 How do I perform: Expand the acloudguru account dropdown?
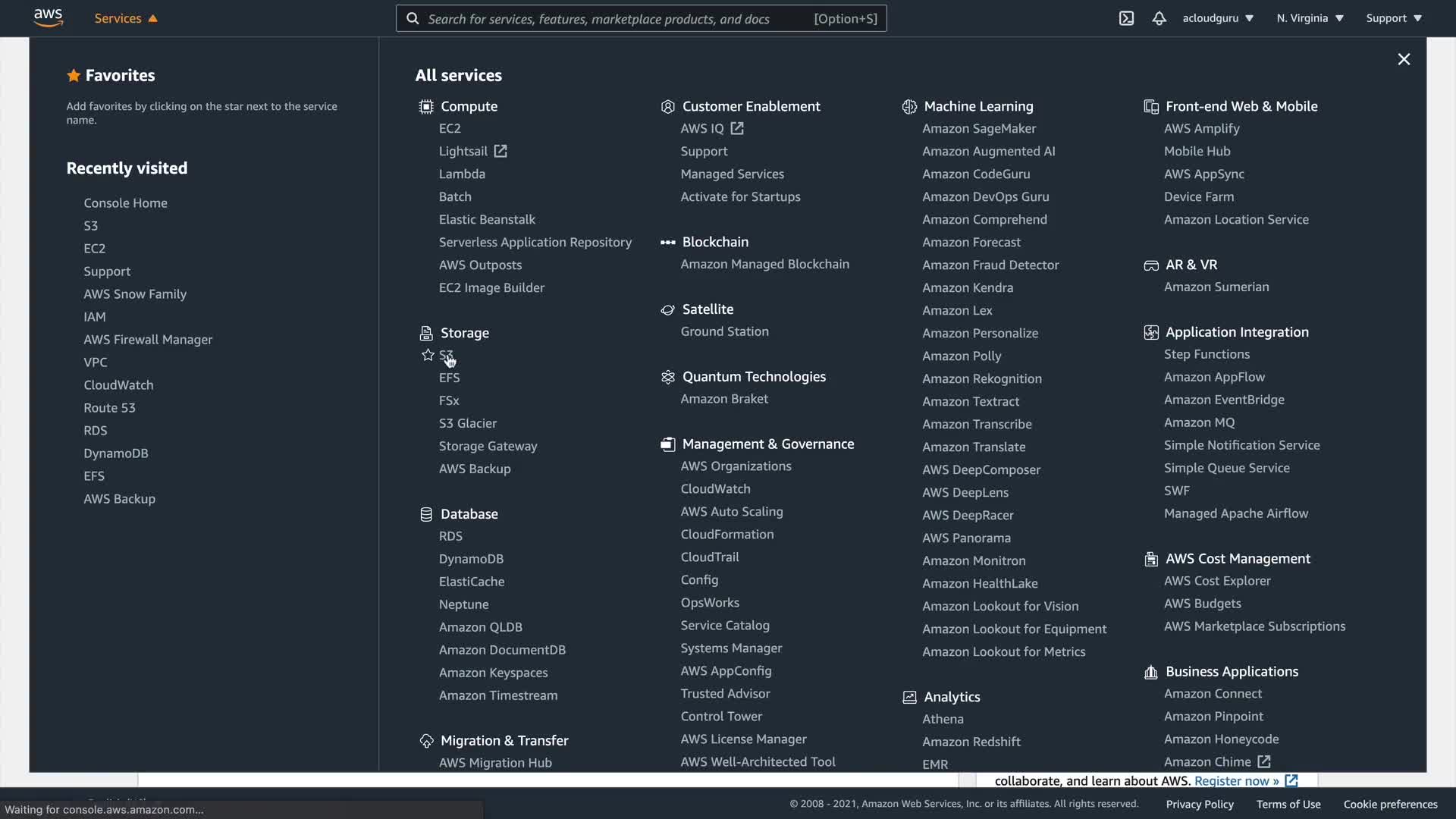coord(1218,18)
